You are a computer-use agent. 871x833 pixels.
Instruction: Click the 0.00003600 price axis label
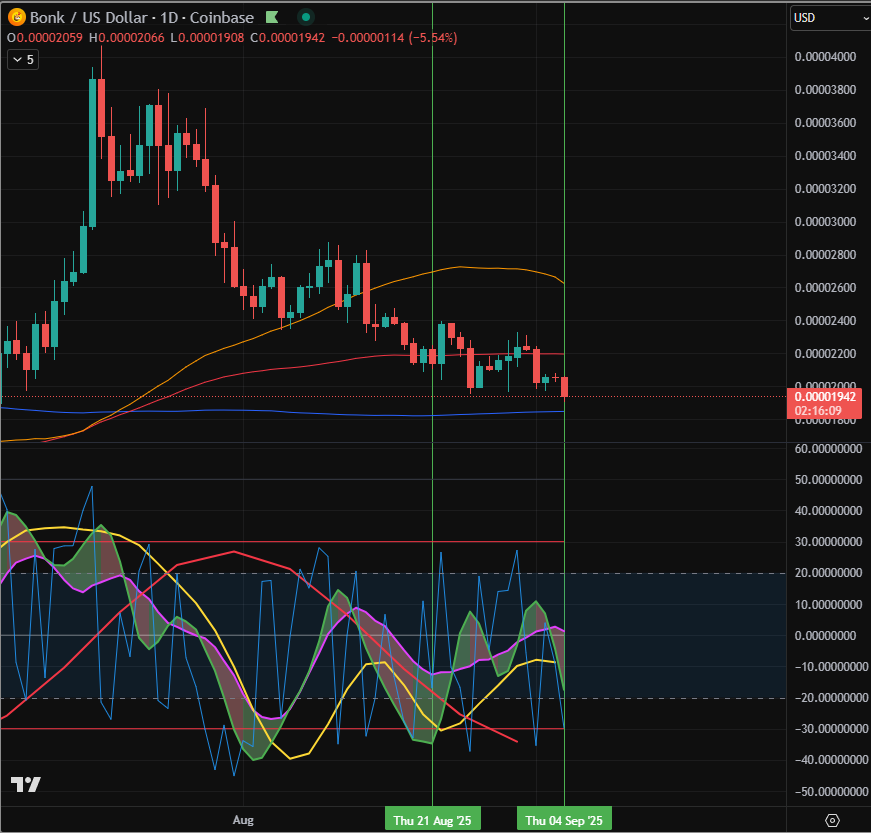(825, 123)
